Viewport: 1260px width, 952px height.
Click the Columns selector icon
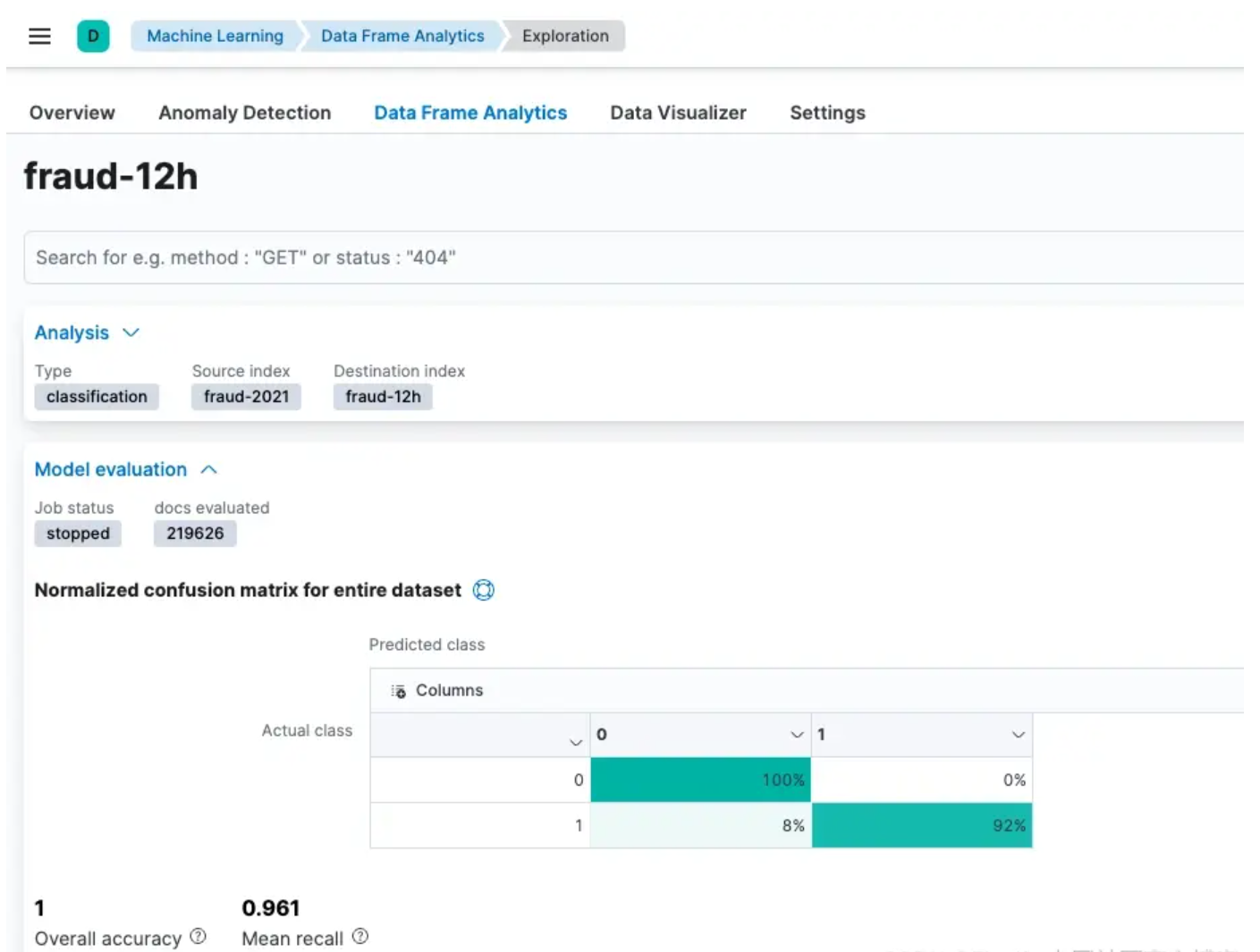(399, 691)
